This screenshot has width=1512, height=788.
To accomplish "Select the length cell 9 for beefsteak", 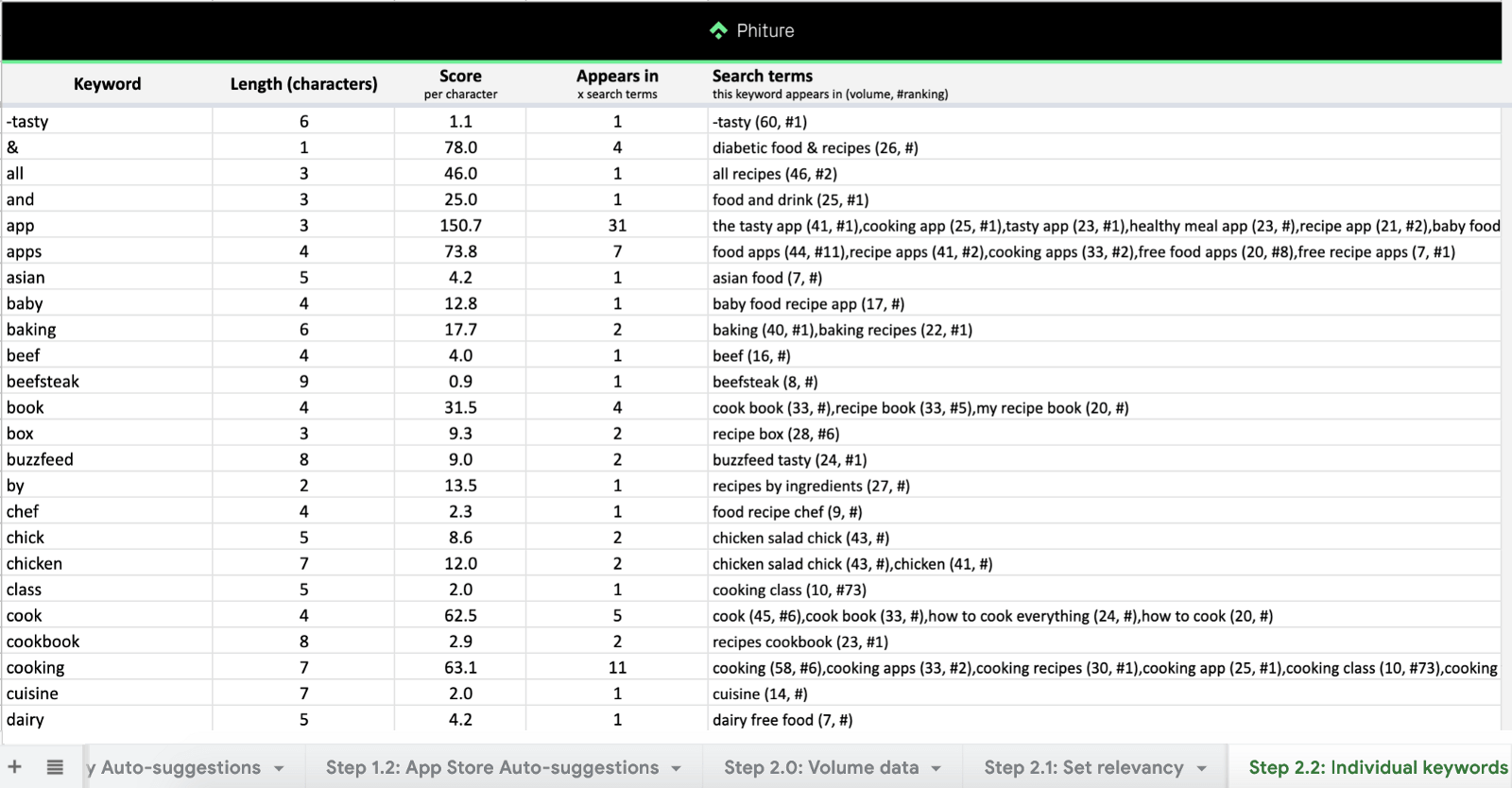I will (303, 381).
